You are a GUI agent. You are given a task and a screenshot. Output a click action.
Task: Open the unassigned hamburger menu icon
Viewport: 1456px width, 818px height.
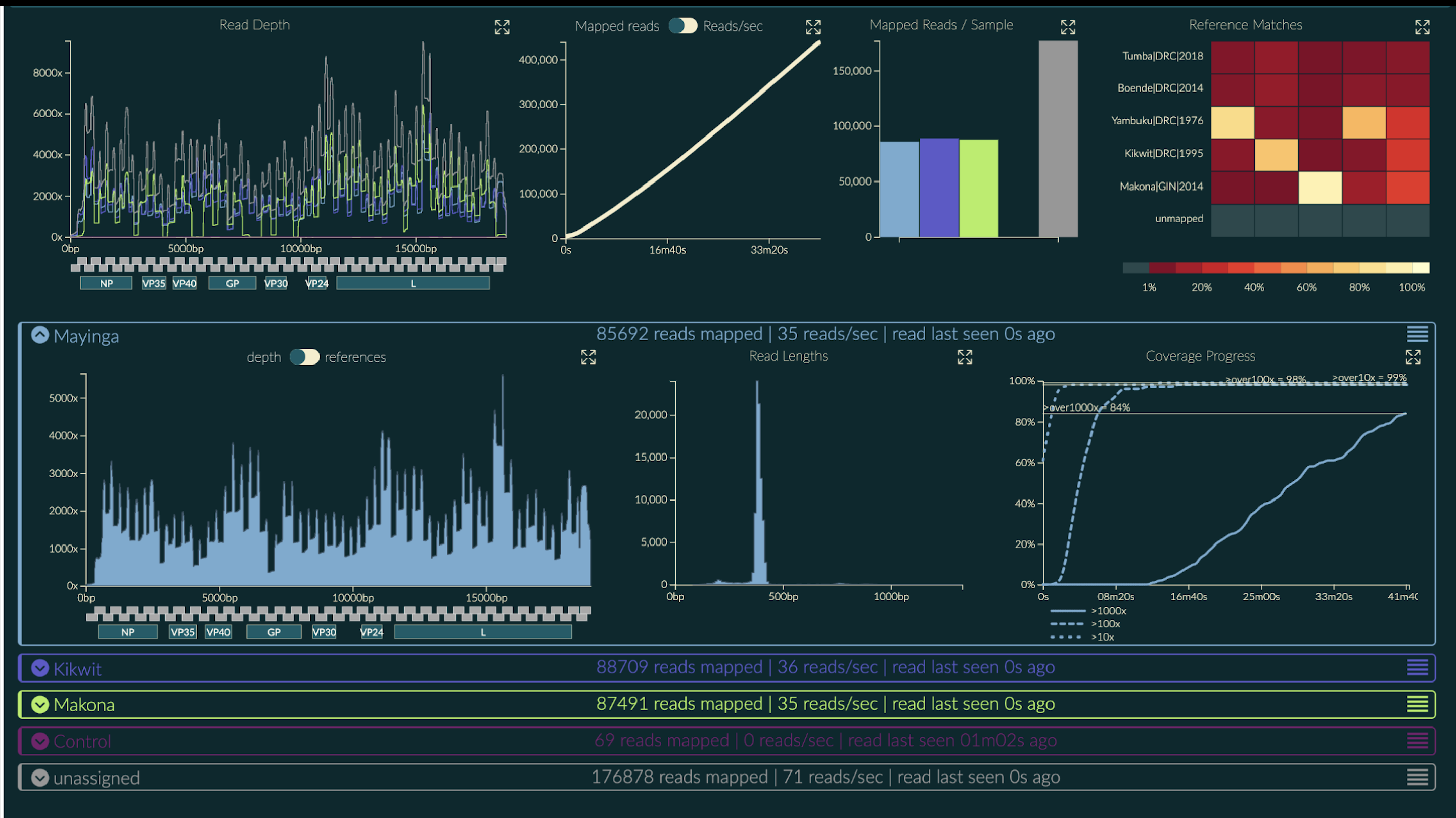point(1417,777)
